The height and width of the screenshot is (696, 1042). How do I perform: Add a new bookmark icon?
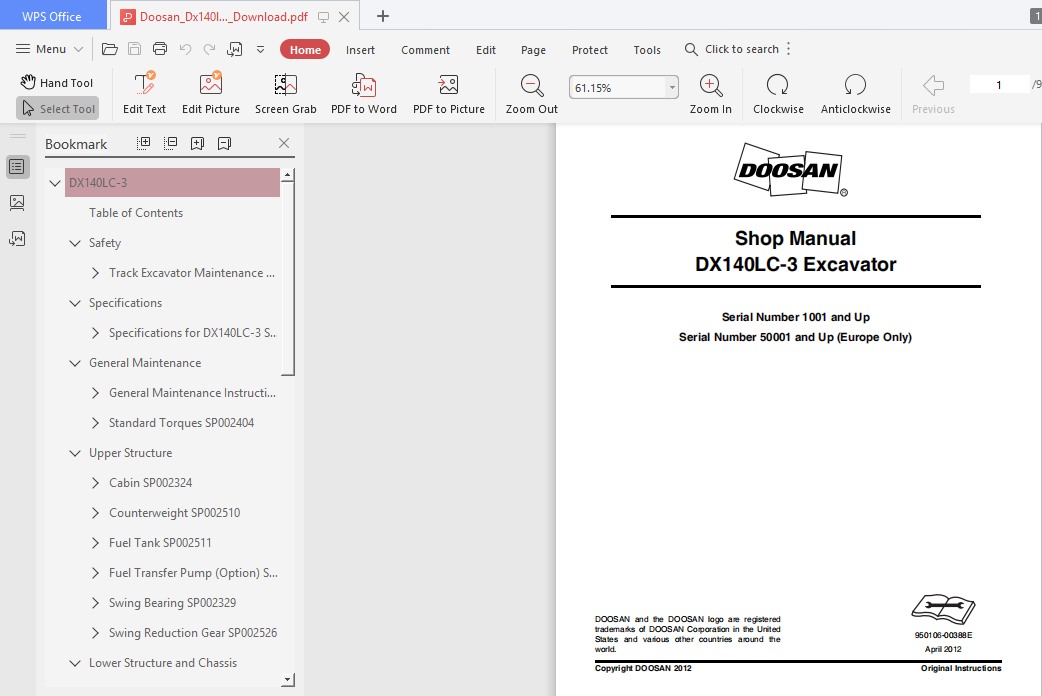click(197, 143)
